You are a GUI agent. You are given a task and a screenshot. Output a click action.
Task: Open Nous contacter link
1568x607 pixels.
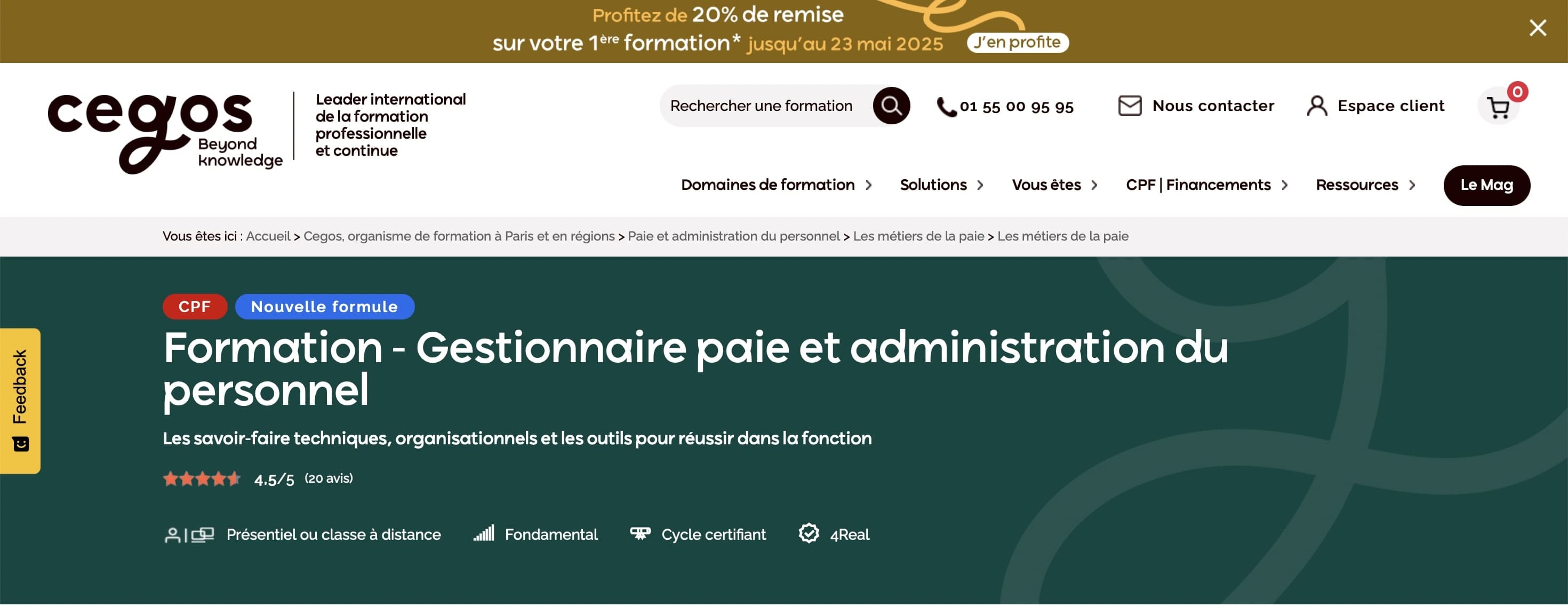[1212, 106]
